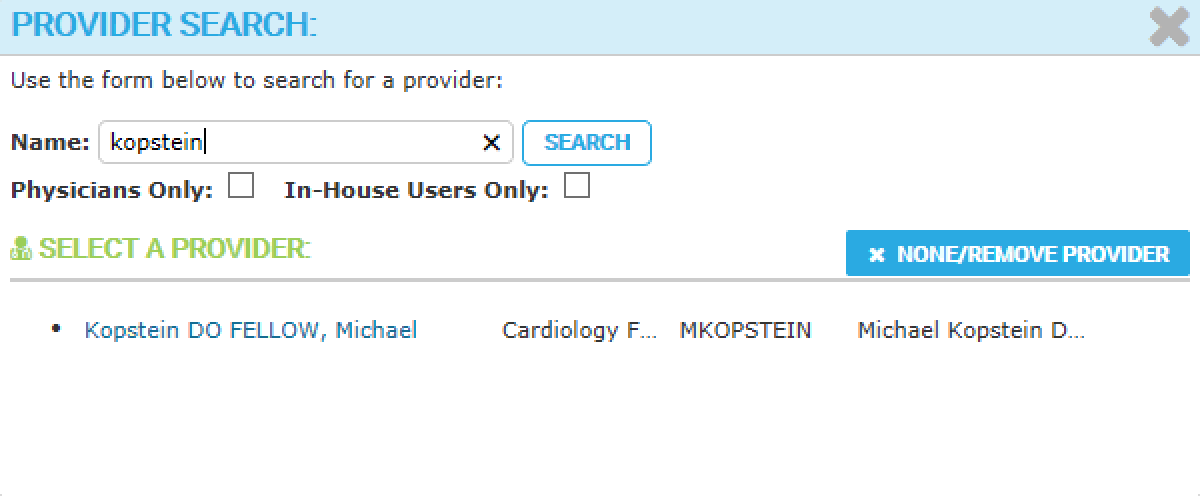Click the Physicians Only label
Viewport: 1200px width, 496px height.
point(112,190)
